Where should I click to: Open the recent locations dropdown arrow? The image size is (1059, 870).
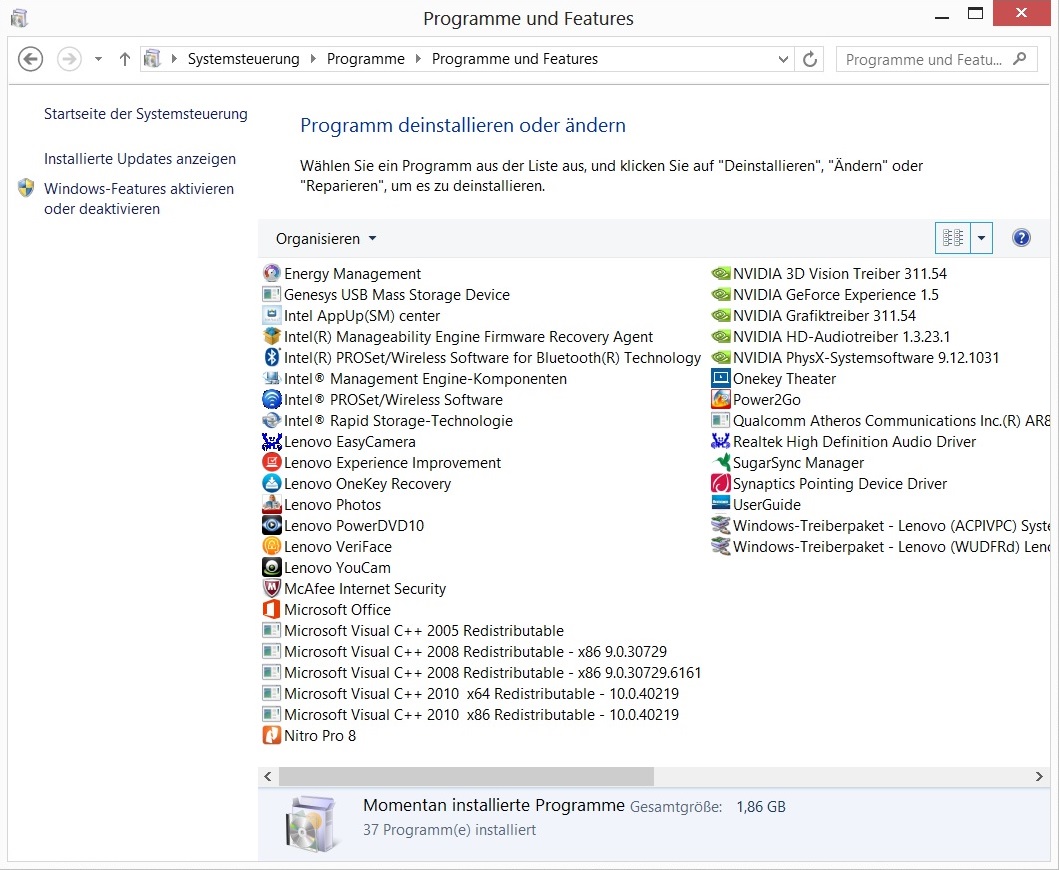(x=99, y=59)
